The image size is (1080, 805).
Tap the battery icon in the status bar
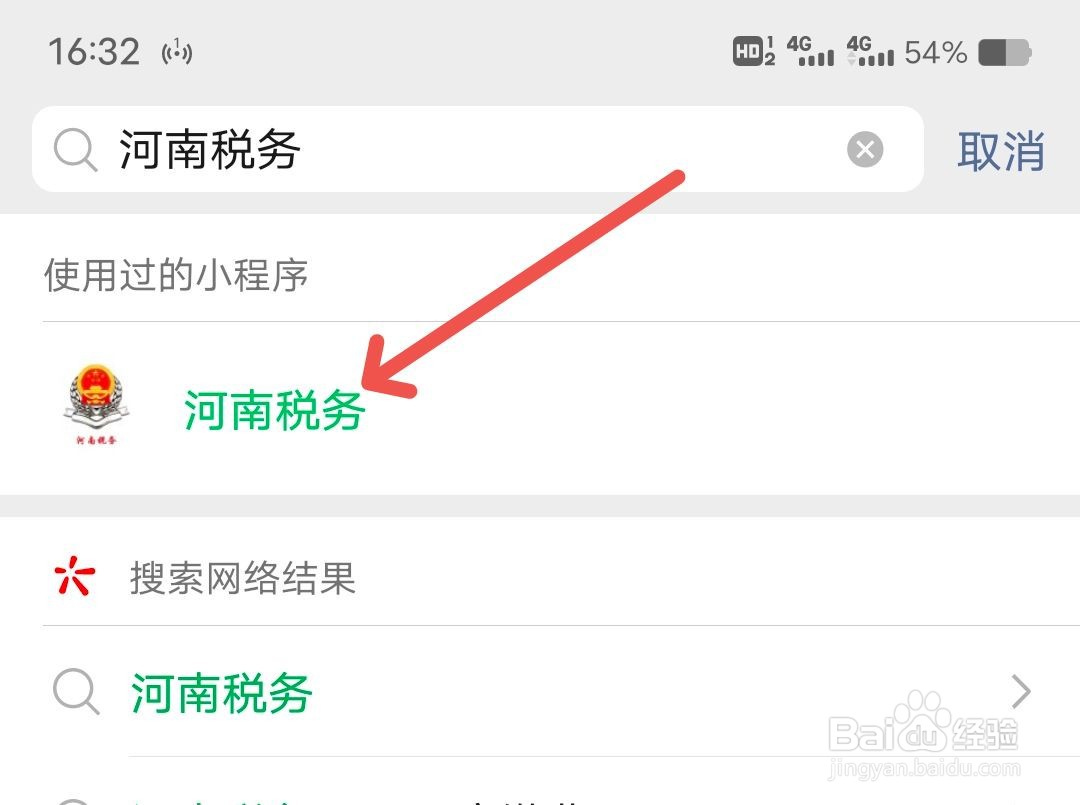coord(1005,52)
